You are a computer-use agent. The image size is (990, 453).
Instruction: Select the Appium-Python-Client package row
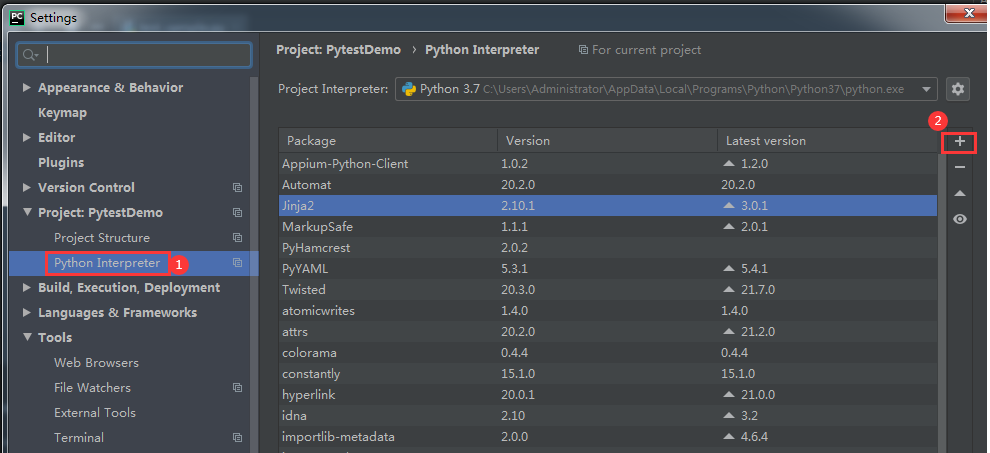(x=608, y=164)
